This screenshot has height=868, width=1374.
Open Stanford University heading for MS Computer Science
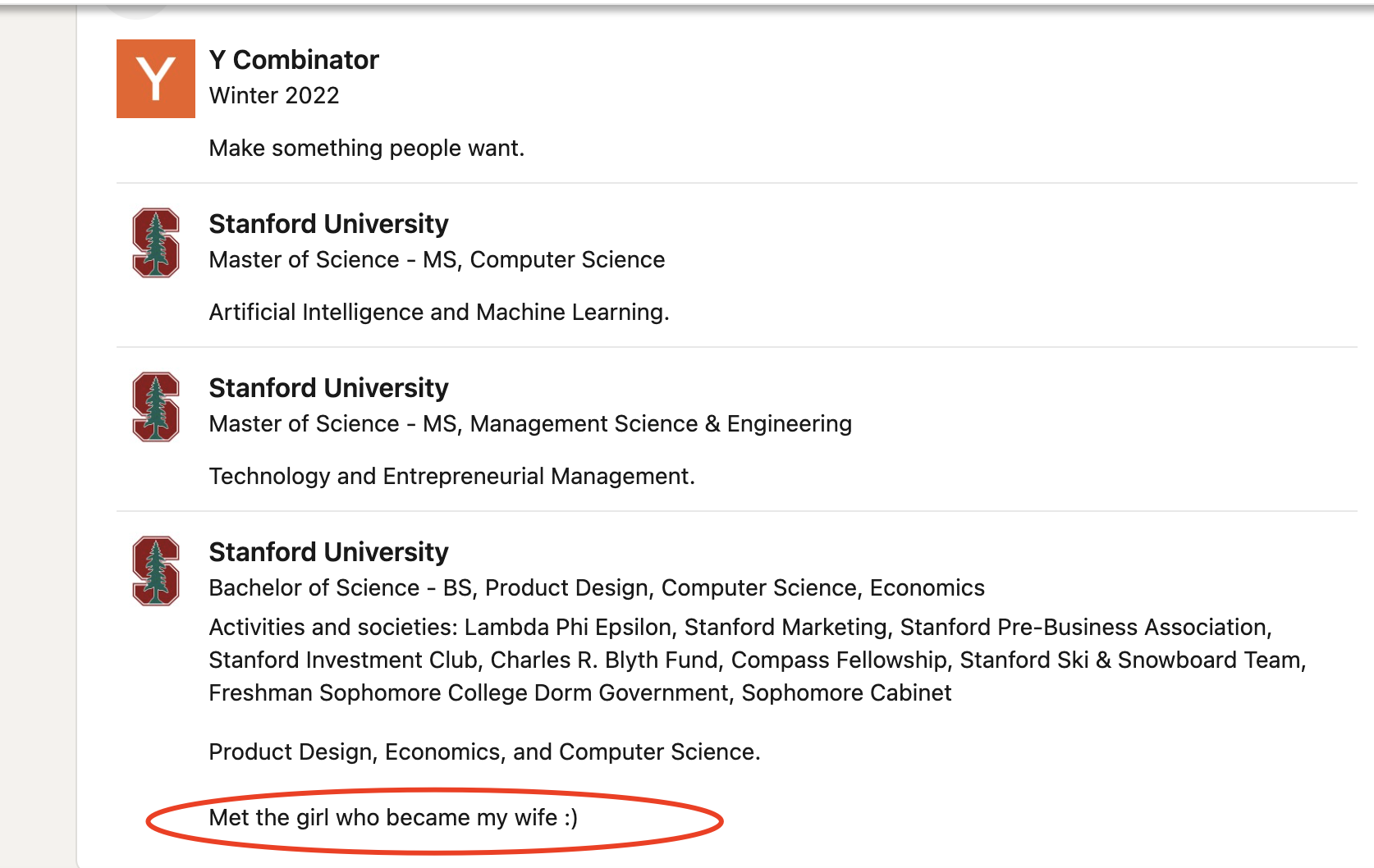pos(328,224)
